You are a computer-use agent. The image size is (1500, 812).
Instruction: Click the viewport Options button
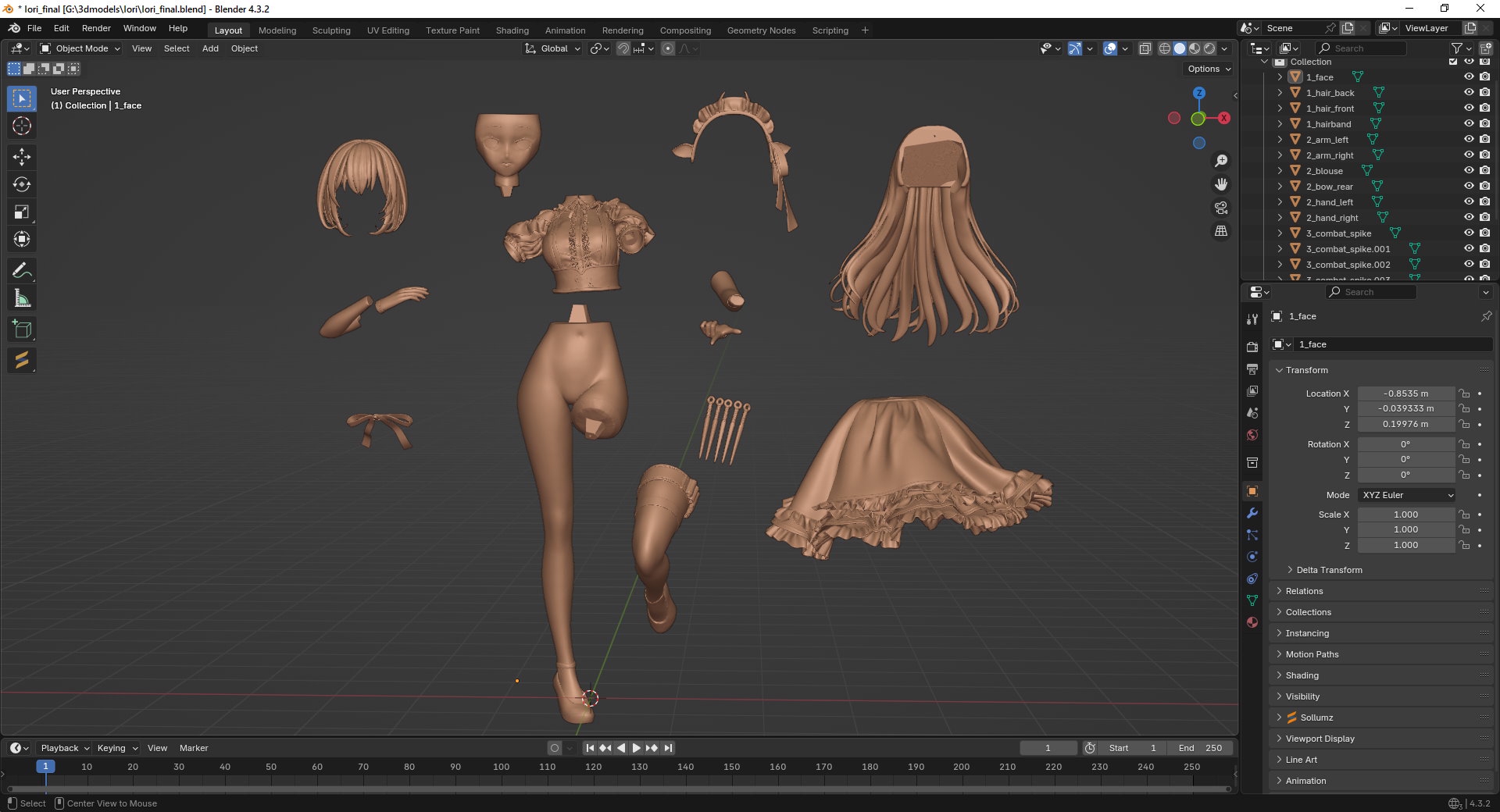(x=1209, y=69)
